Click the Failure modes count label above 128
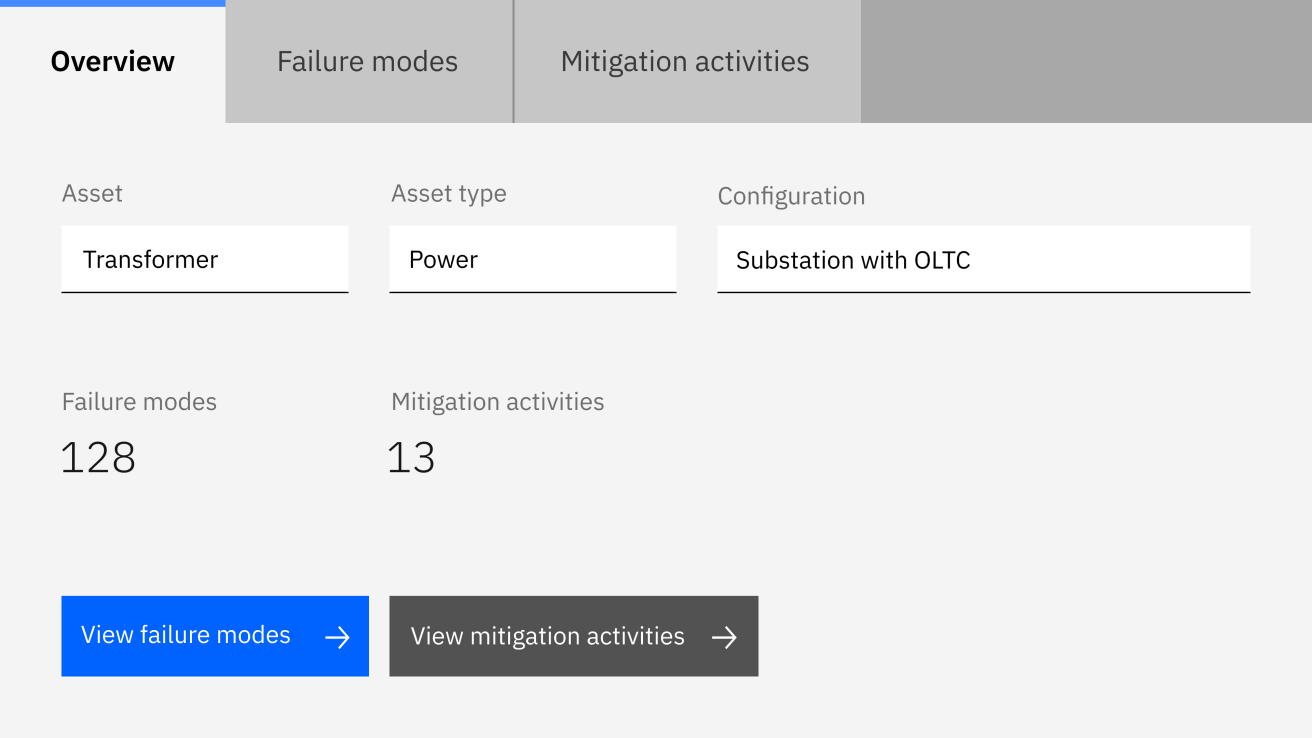The width and height of the screenshot is (1312, 738). (139, 402)
